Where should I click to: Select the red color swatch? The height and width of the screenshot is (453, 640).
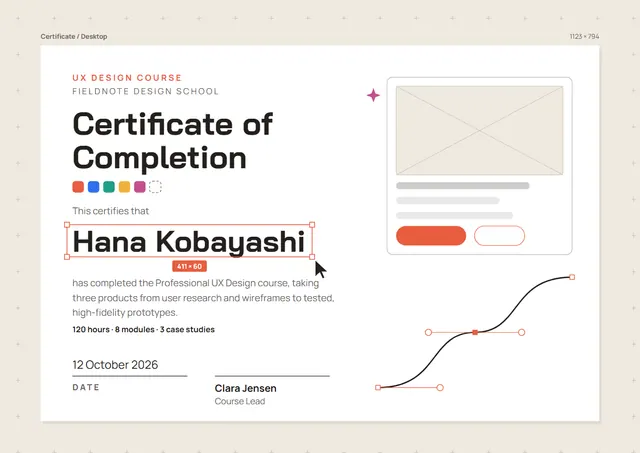click(x=78, y=187)
